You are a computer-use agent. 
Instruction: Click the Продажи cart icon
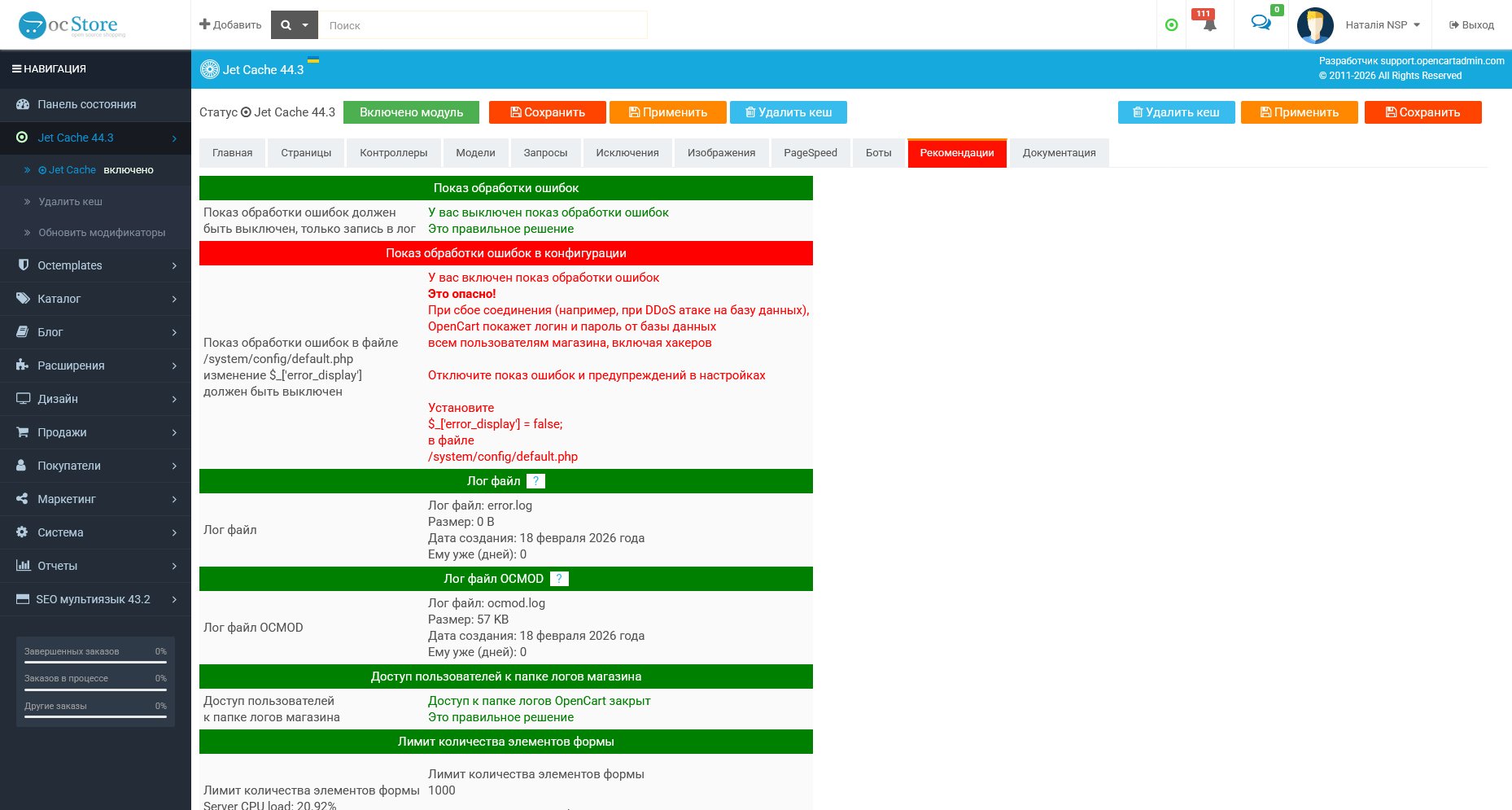point(22,432)
